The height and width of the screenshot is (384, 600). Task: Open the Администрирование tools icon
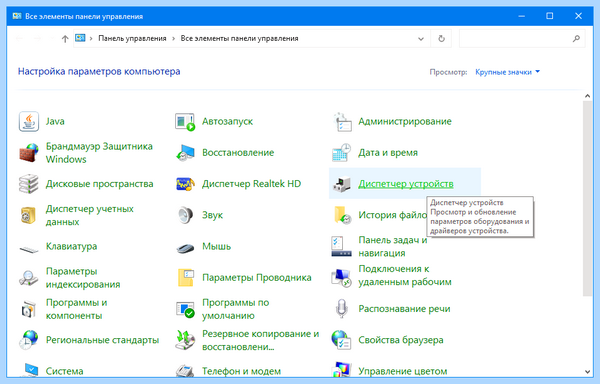point(342,122)
